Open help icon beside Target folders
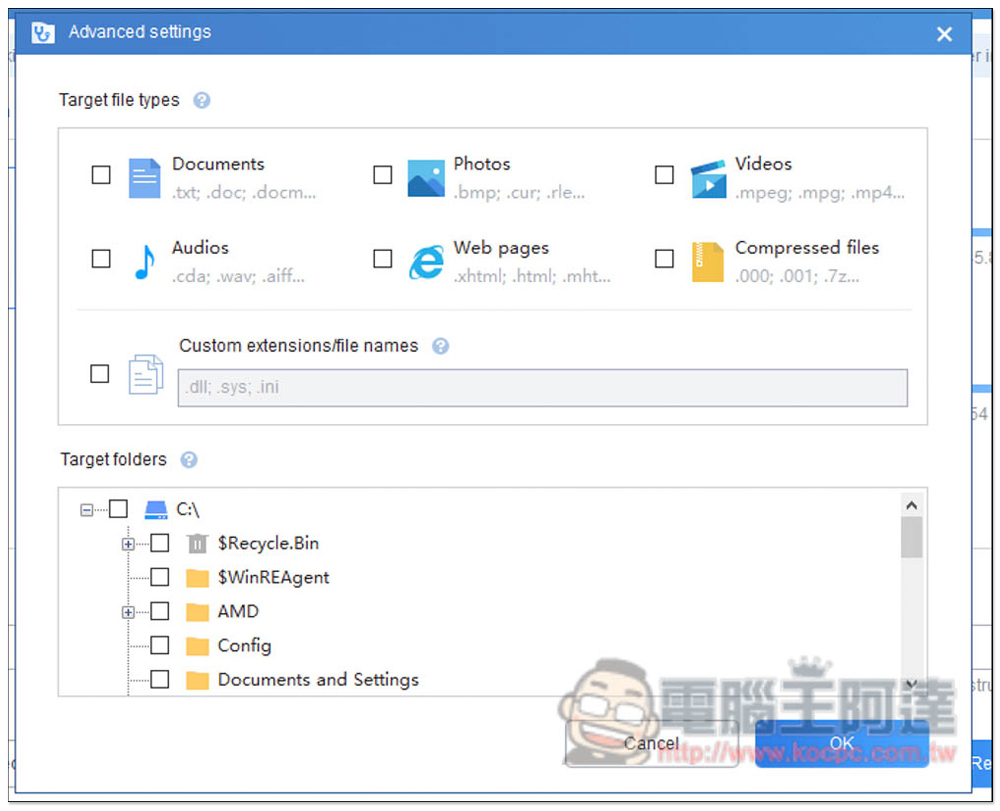The image size is (1000, 811). (189, 460)
